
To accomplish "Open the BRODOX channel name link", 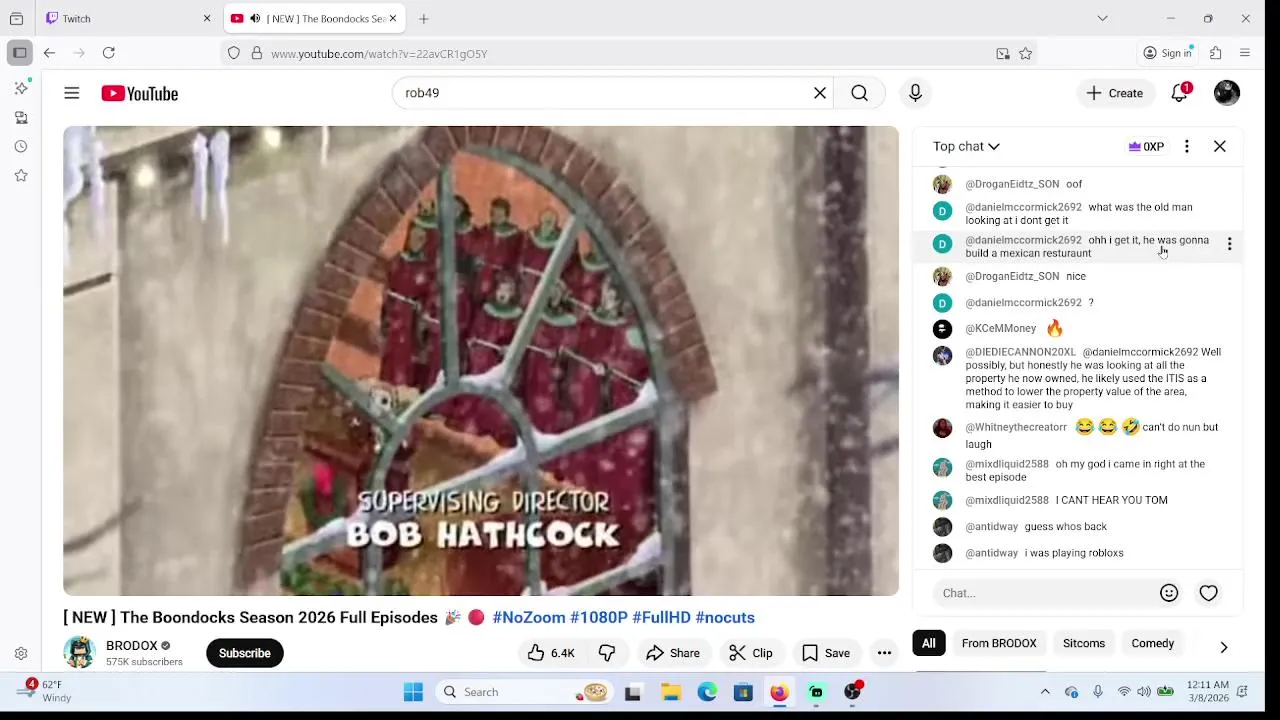I will pyautogui.click(x=132, y=646).
